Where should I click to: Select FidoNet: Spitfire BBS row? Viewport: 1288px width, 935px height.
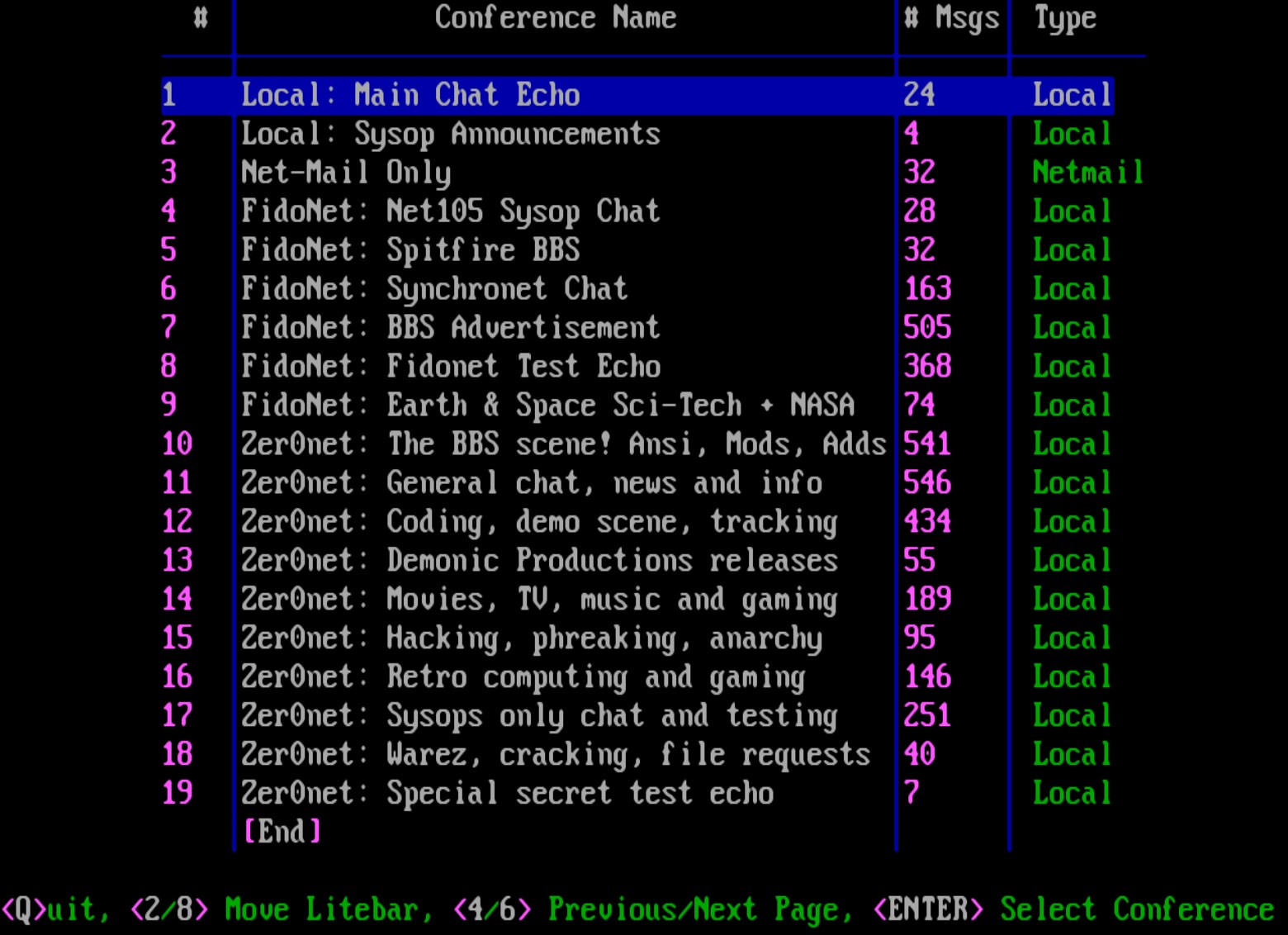410,250
